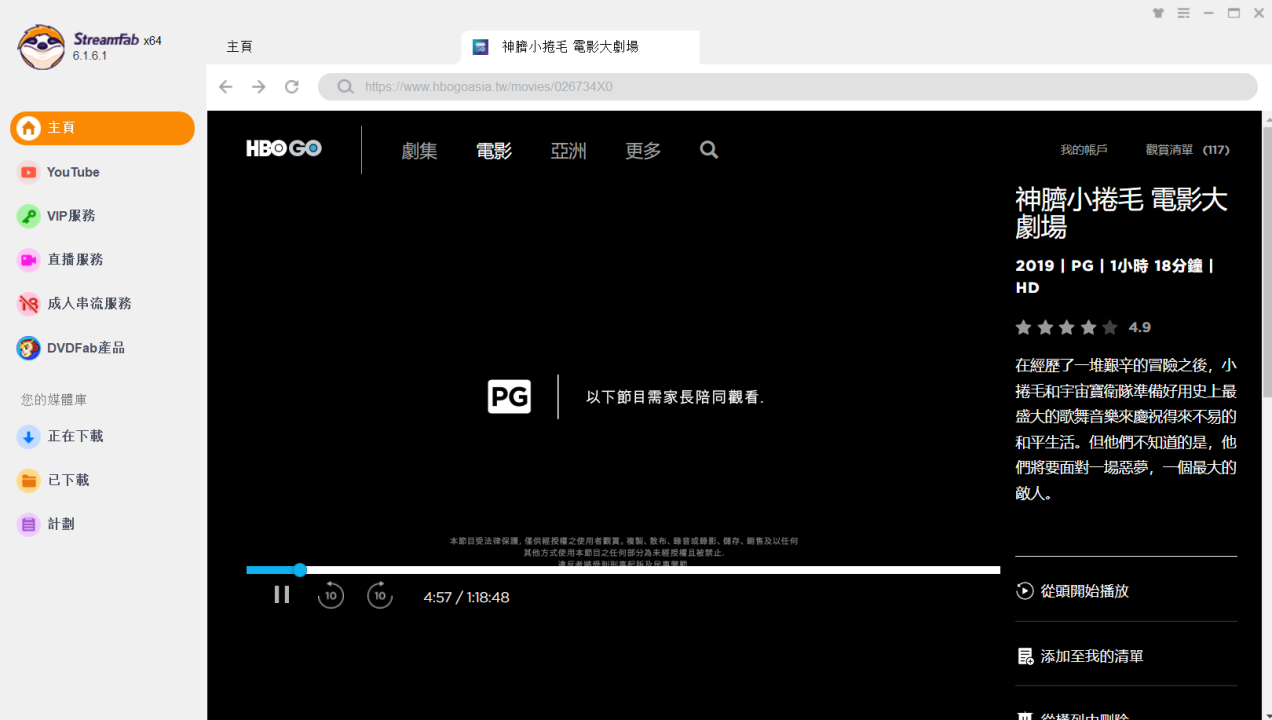Reload the current web page

click(x=292, y=87)
